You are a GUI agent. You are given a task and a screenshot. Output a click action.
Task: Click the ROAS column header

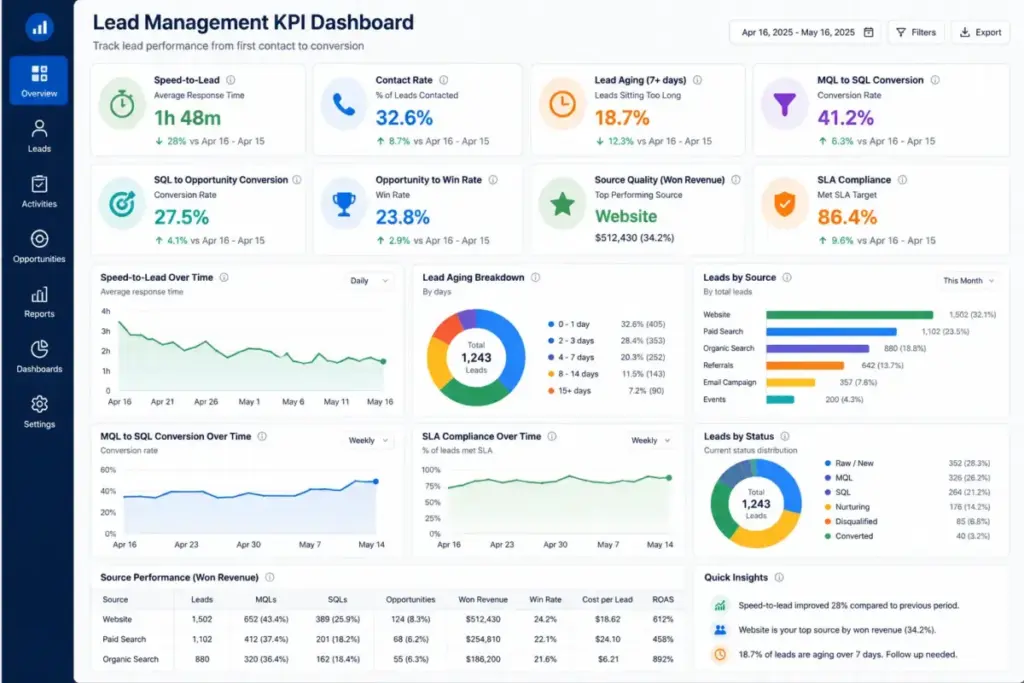coord(663,599)
